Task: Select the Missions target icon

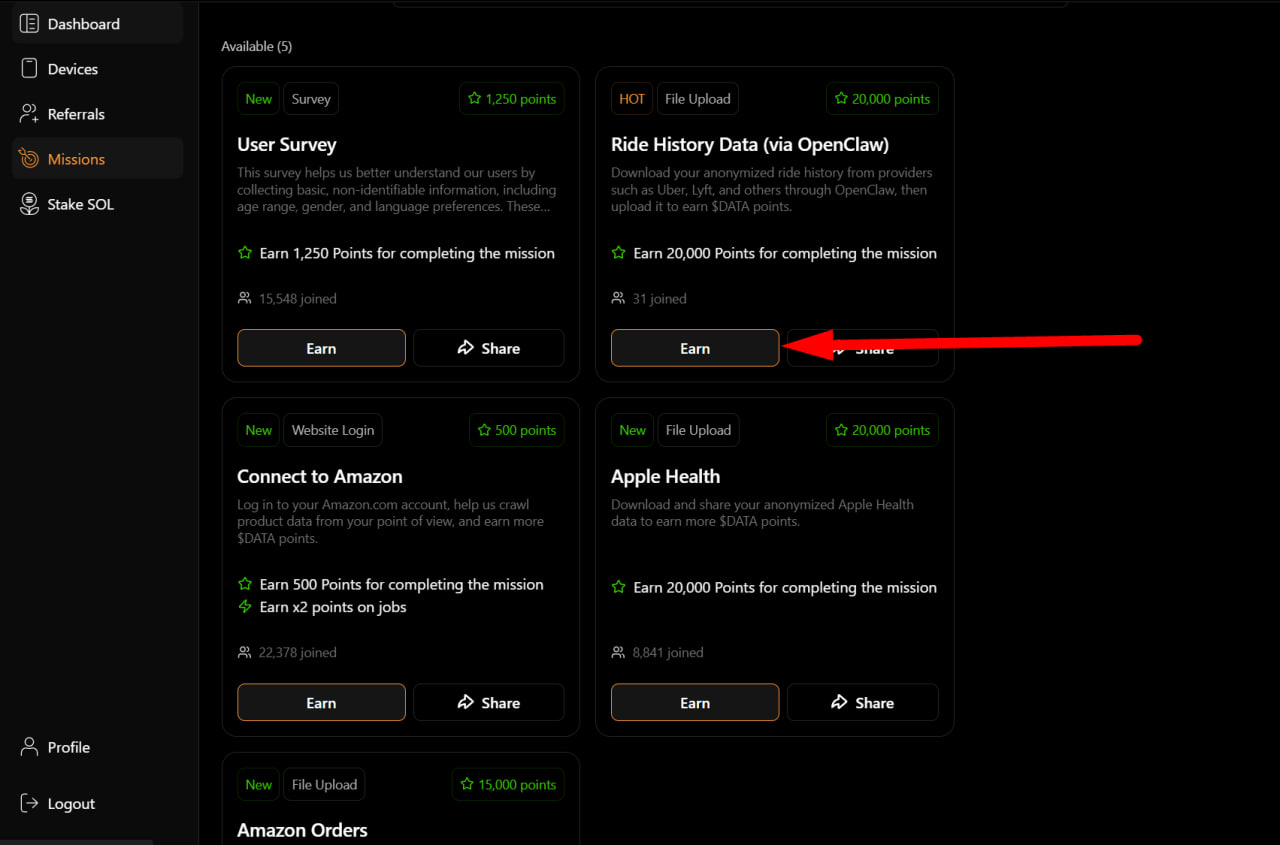Action: click(x=29, y=159)
